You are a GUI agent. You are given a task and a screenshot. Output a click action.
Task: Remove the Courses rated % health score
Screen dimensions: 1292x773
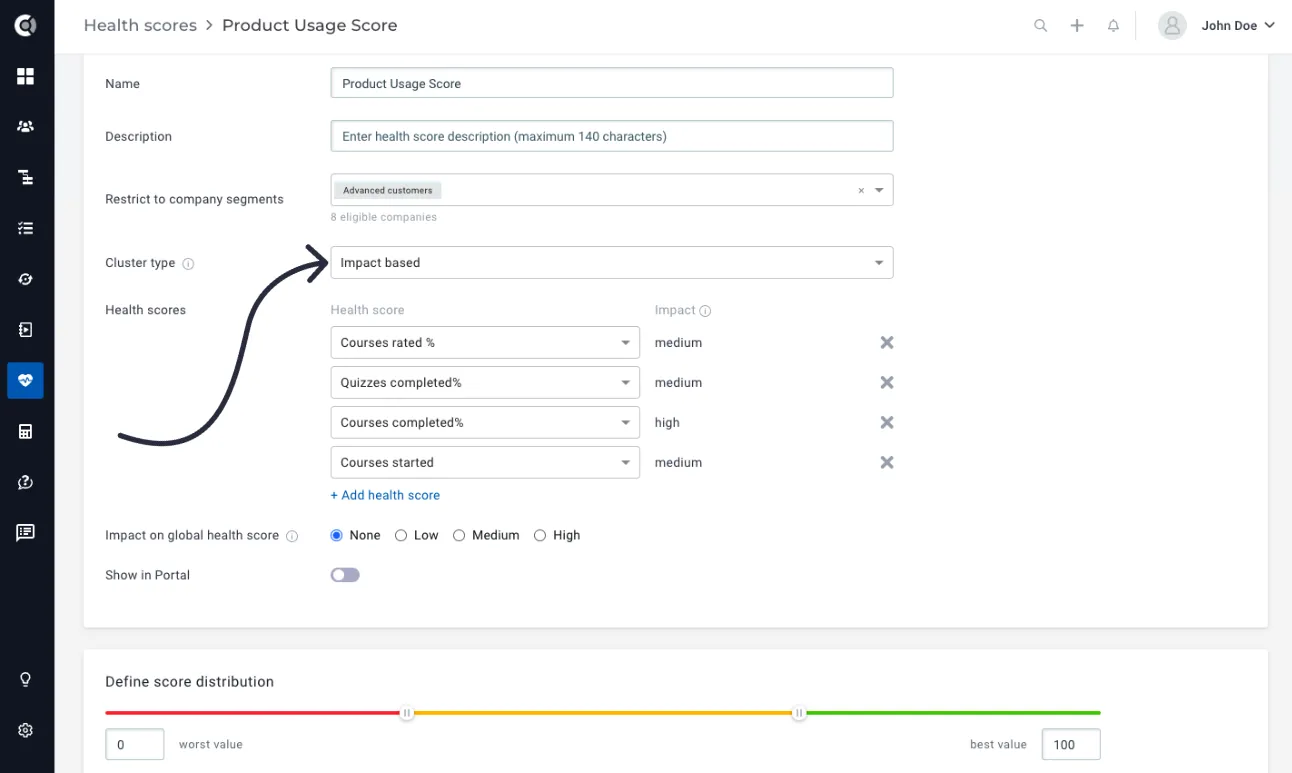(x=886, y=342)
